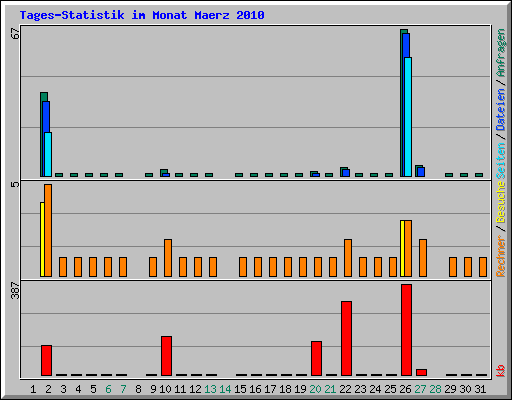The width and height of the screenshot is (512, 400).
Task: Click the x-axis day label "1"
Action: tap(33, 389)
